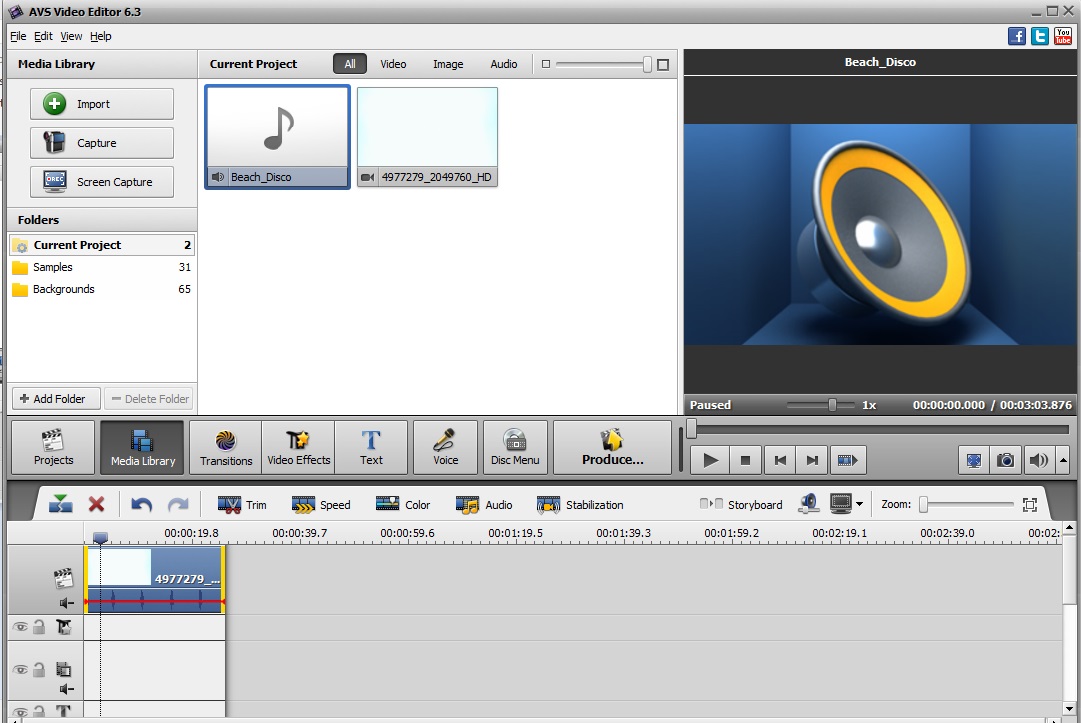Lock the text track
Viewport: 1081px width, 723px height.
coord(41,711)
